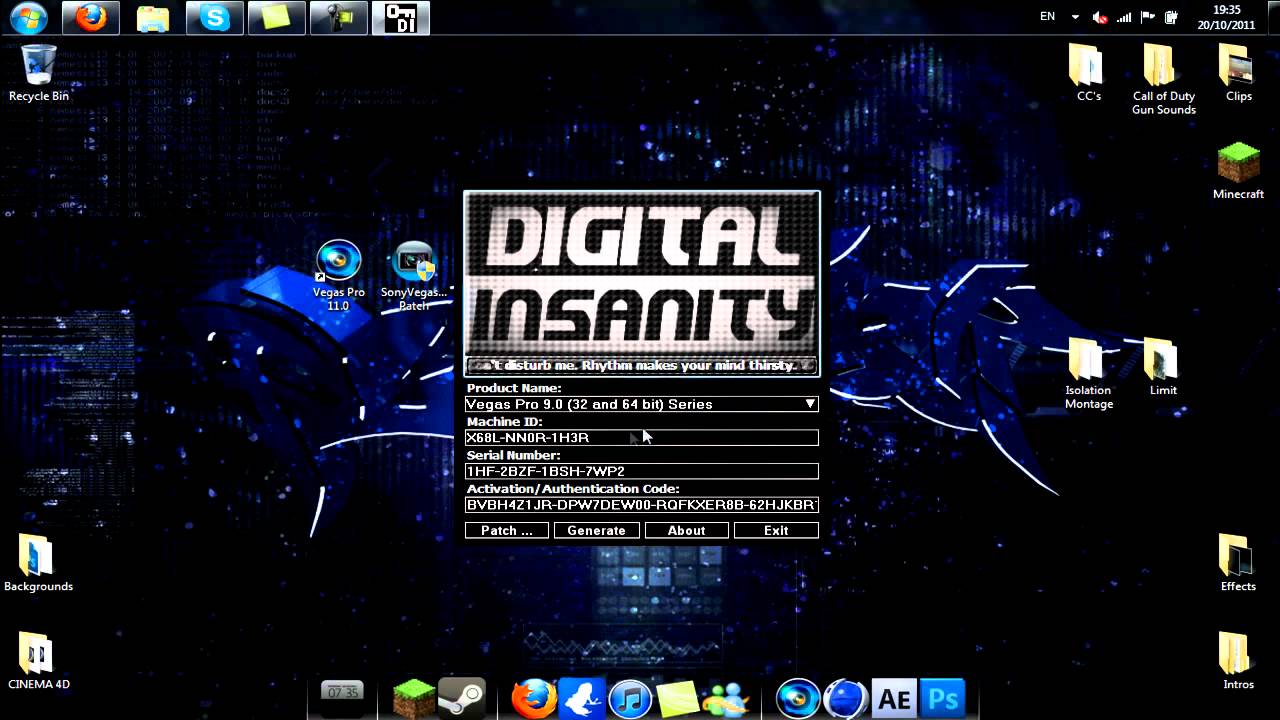The height and width of the screenshot is (720, 1280).
Task: Open the clock showing 19:35
Action: pyautogui.click(x=1226, y=17)
